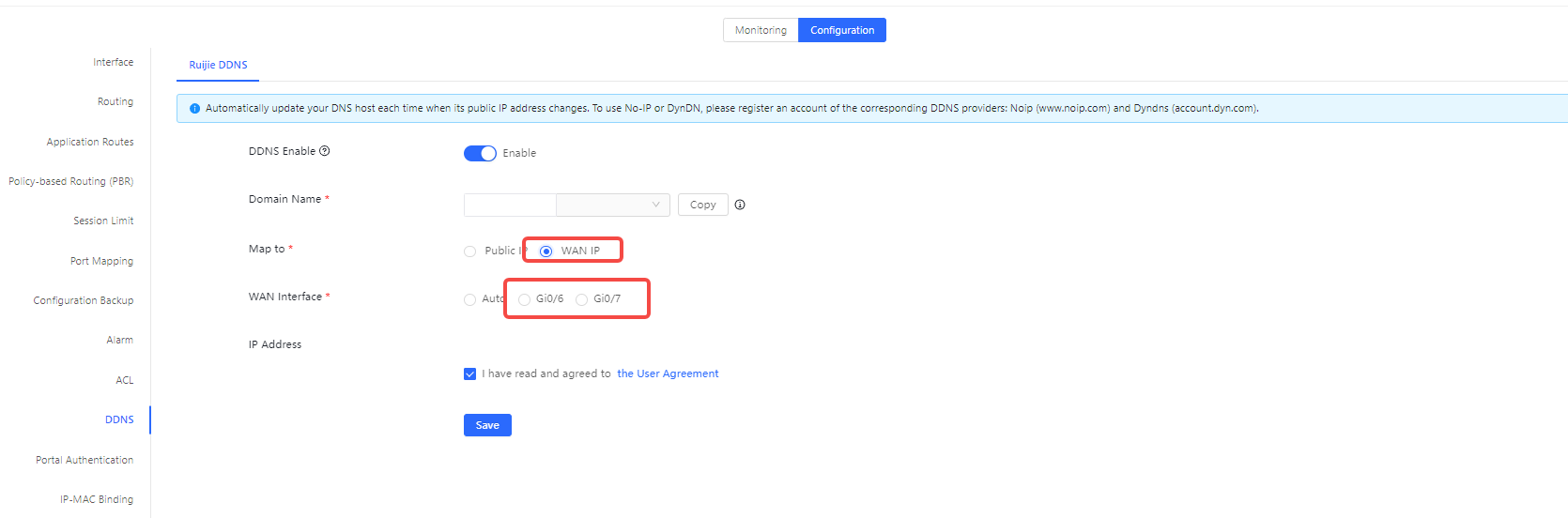The height and width of the screenshot is (518, 1568).
Task: Select Auto WAN interface option
Action: pyautogui.click(x=470, y=299)
